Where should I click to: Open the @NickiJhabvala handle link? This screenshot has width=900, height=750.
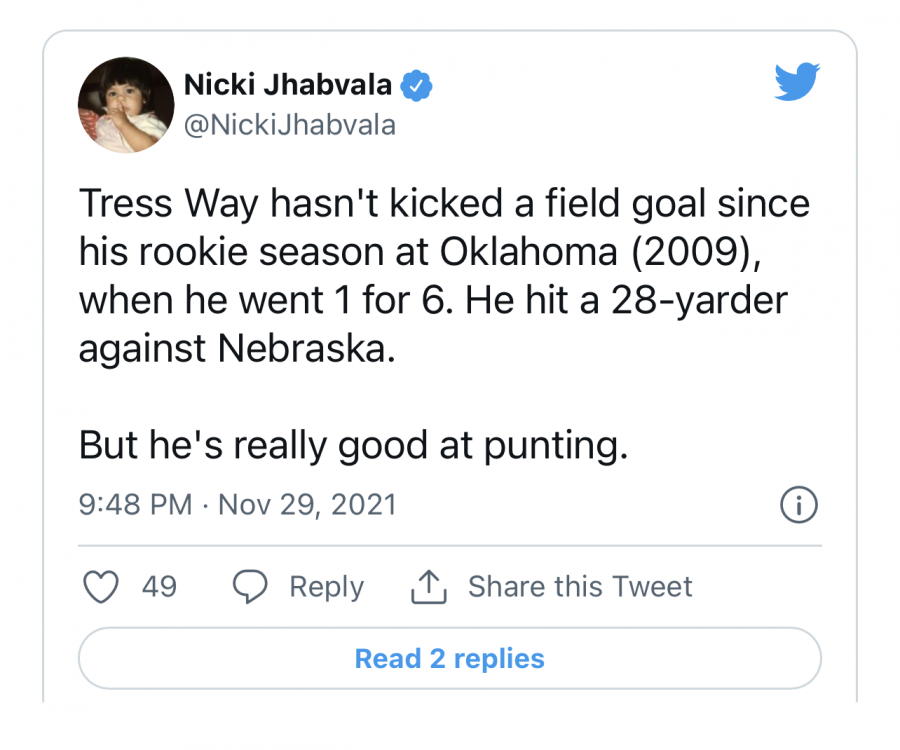point(290,125)
